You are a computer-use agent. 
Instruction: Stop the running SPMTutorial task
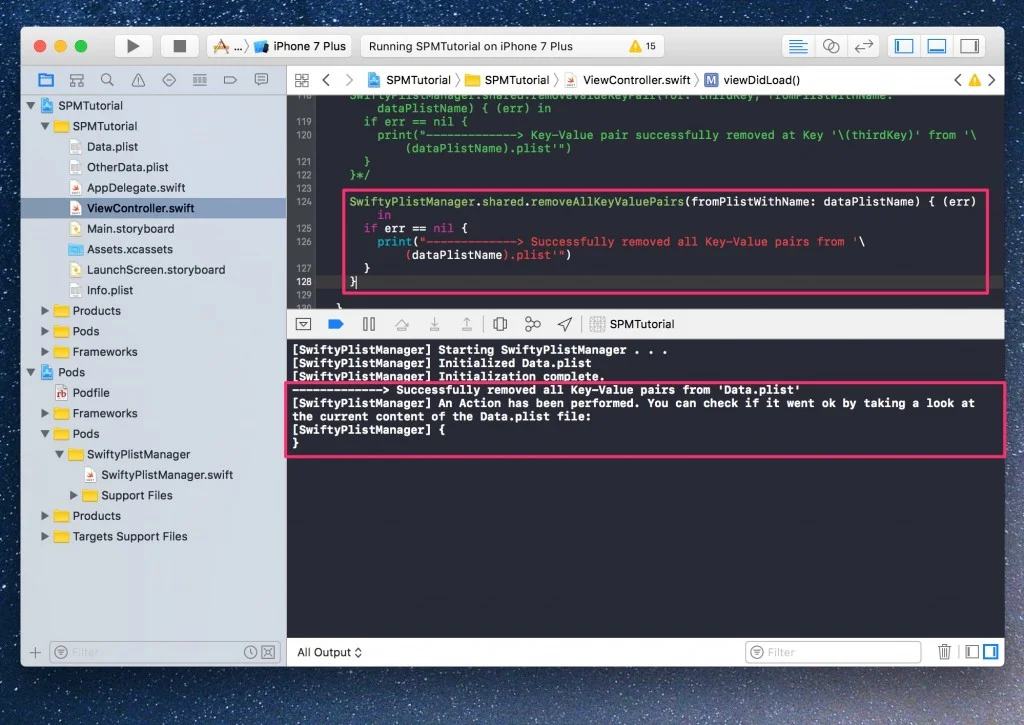[x=179, y=46]
